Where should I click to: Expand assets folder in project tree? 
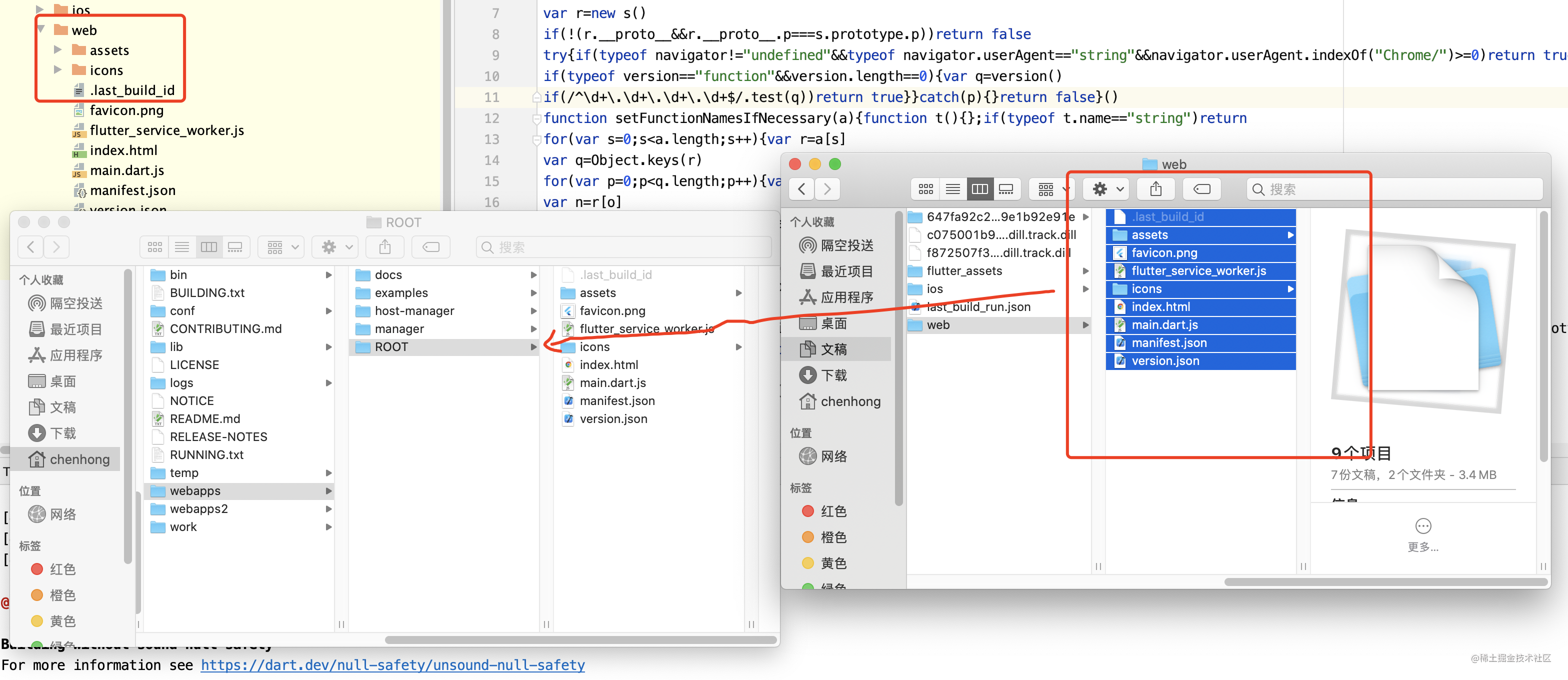[58, 49]
